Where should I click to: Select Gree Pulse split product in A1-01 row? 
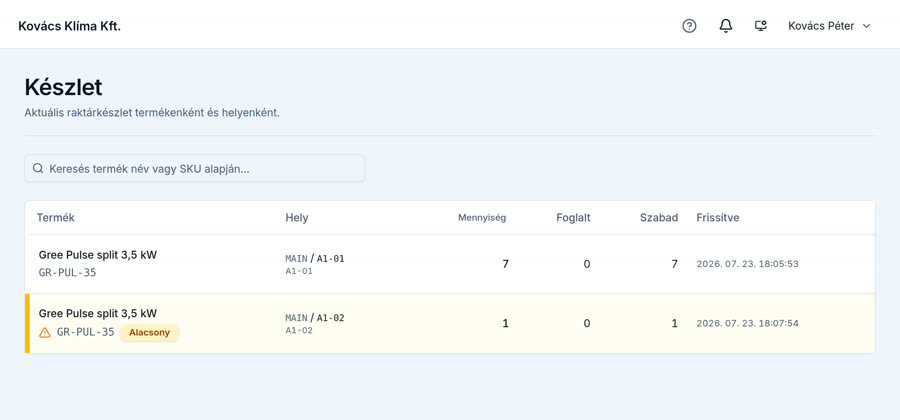[x=98, y=255]
